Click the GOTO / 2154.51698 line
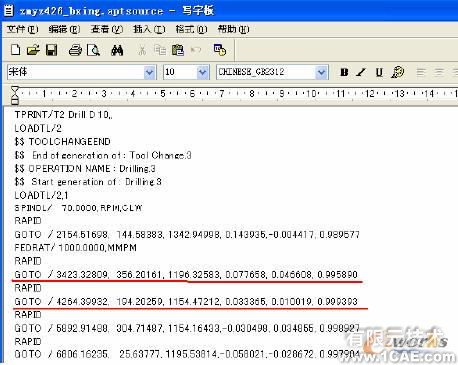Screen dimensions: 458x365 tap(187, 235)
